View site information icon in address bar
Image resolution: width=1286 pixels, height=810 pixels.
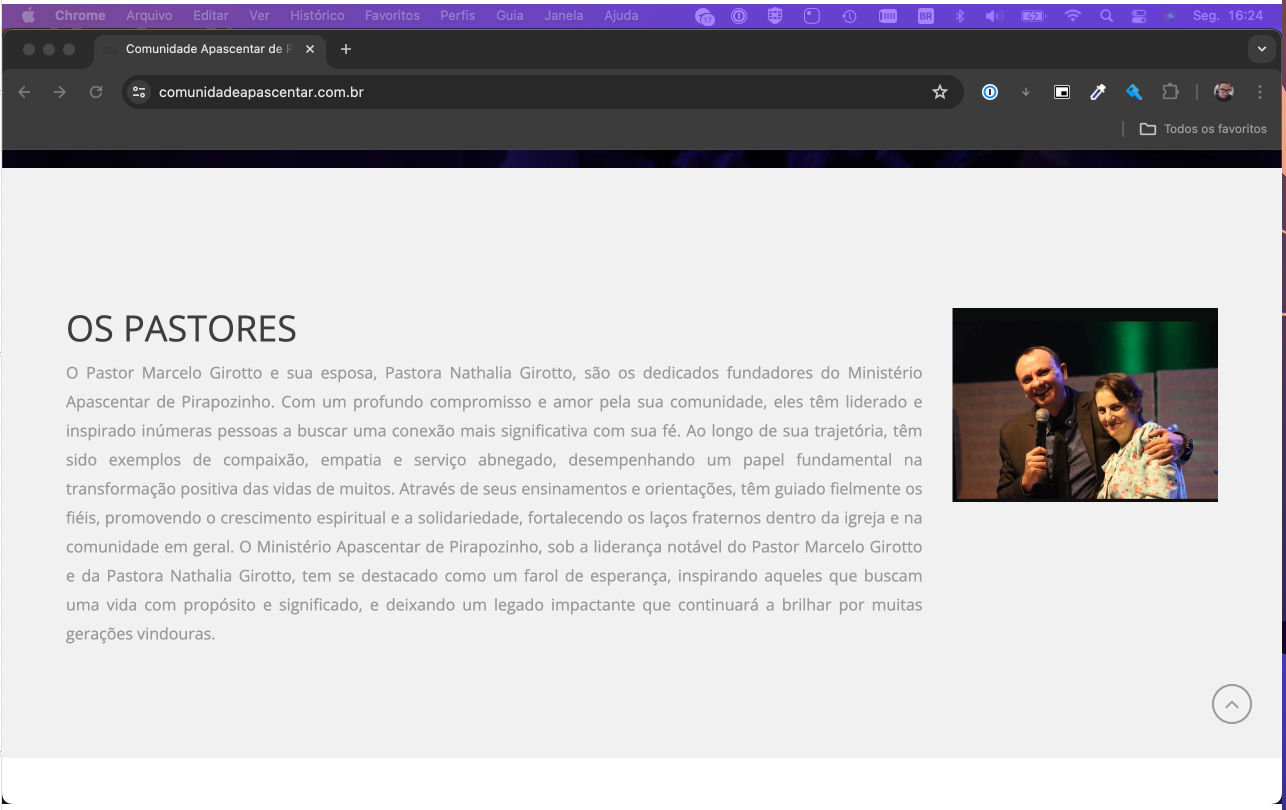pyautogui.click(x=140, y=92)
